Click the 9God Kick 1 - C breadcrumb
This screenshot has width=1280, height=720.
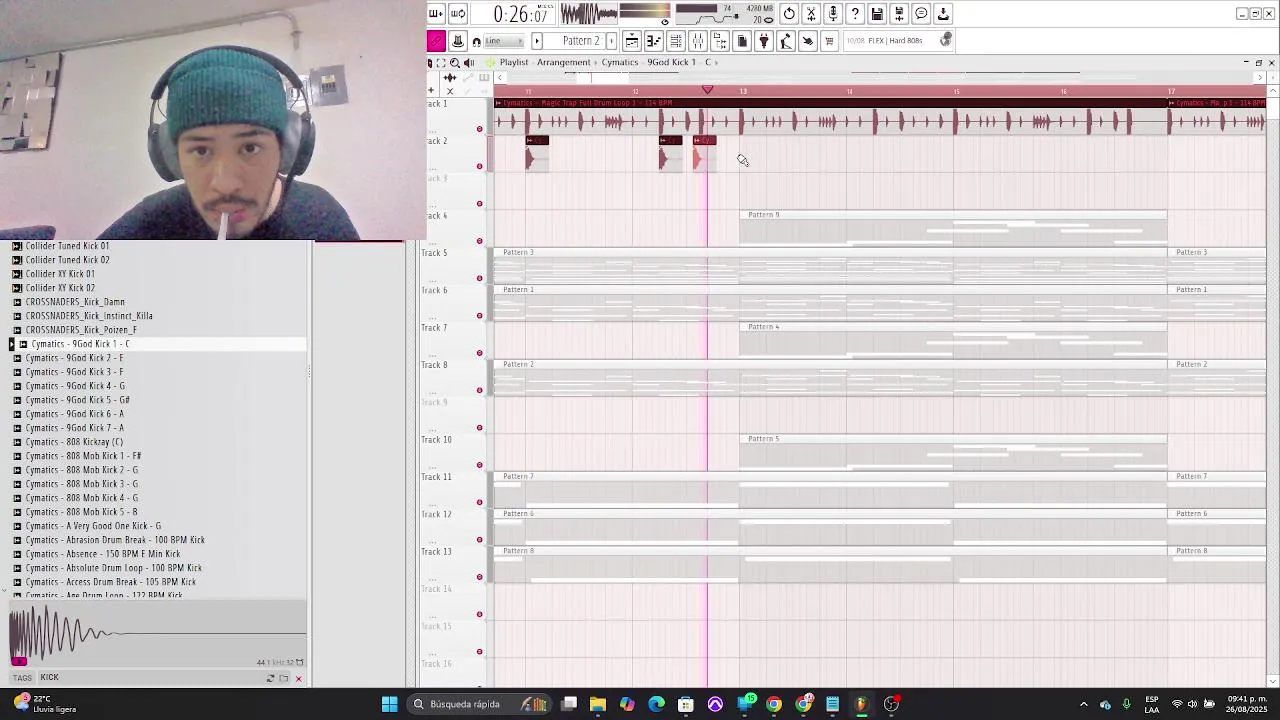coord(679,62)
